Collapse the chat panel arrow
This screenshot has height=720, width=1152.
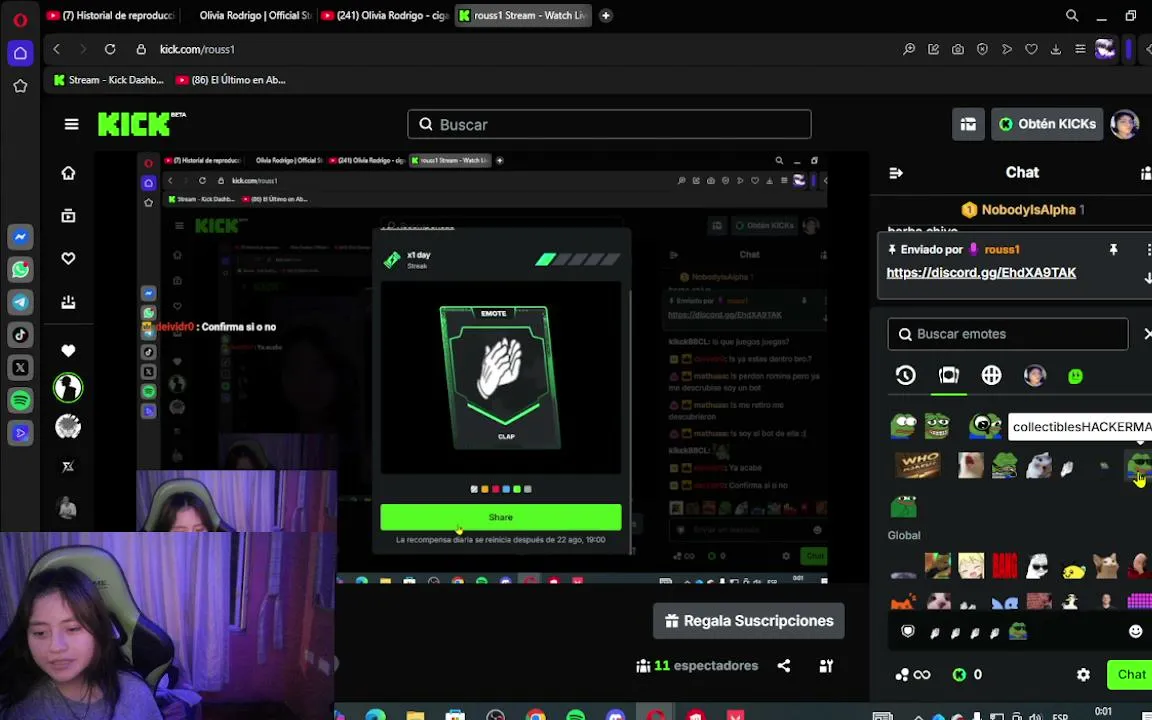click(x=896, y=173)
